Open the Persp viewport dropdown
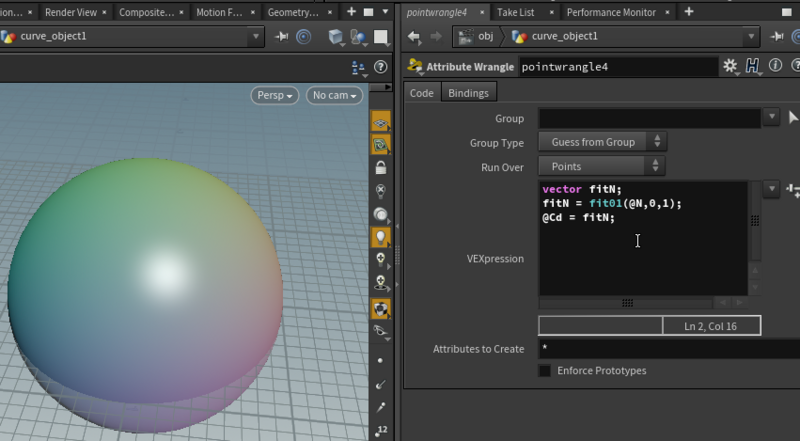The height and width of the screenshot is (441, 800). point(274,95)
